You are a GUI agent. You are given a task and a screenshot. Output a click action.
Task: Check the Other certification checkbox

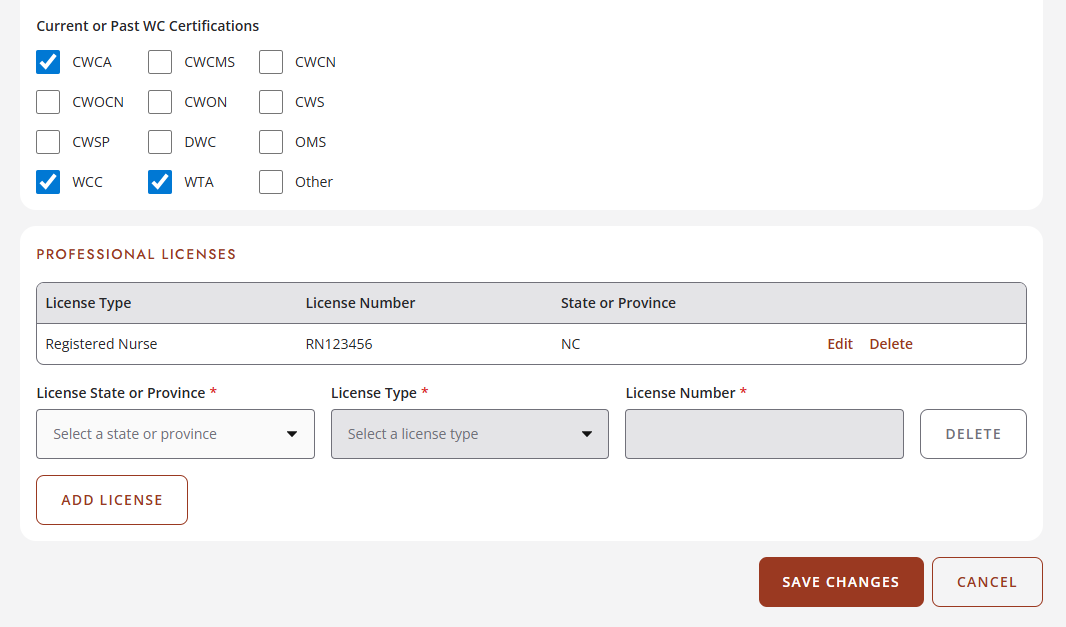(x=271, y=182)
